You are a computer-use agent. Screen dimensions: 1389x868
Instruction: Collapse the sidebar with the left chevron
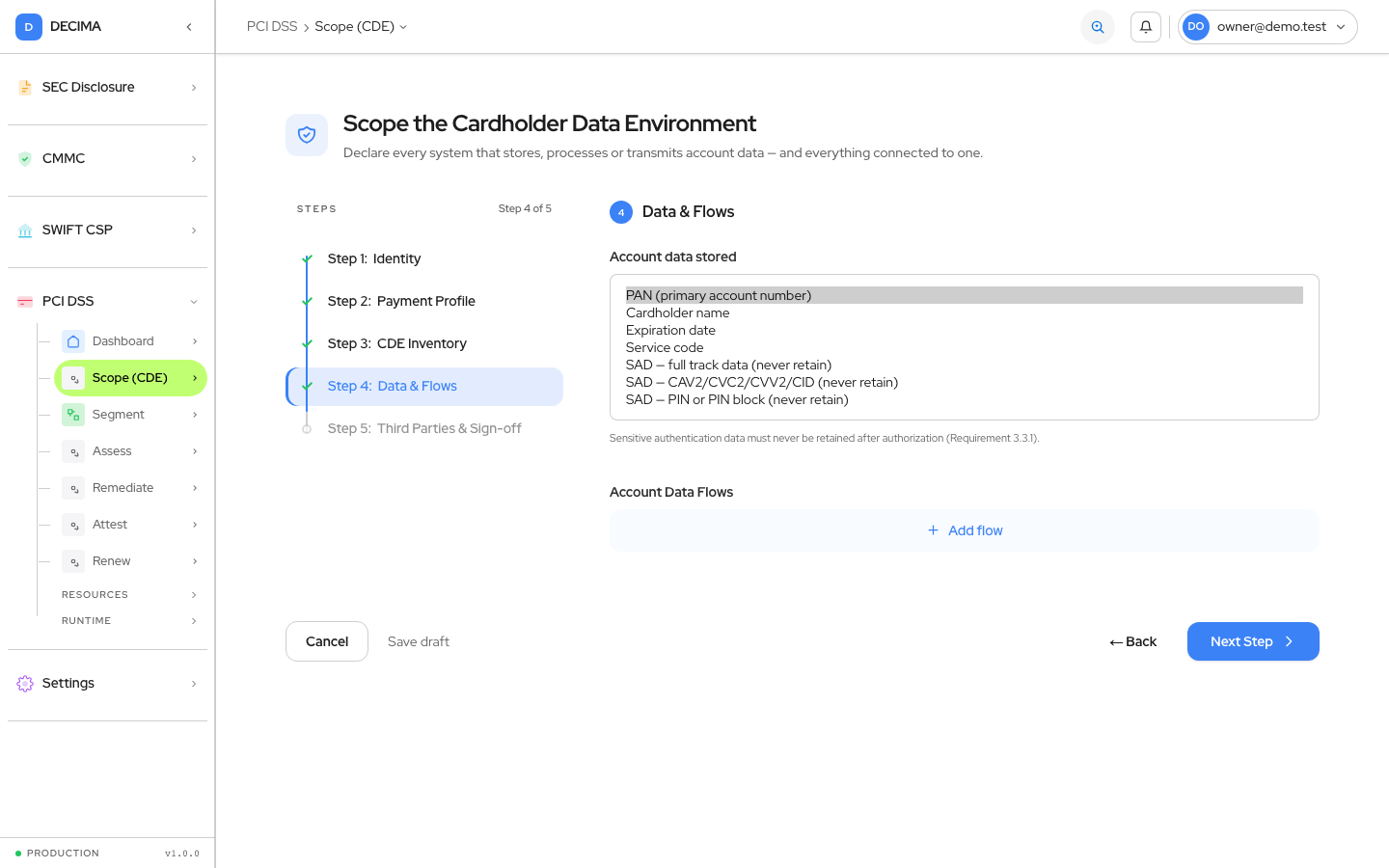[189, 27]
